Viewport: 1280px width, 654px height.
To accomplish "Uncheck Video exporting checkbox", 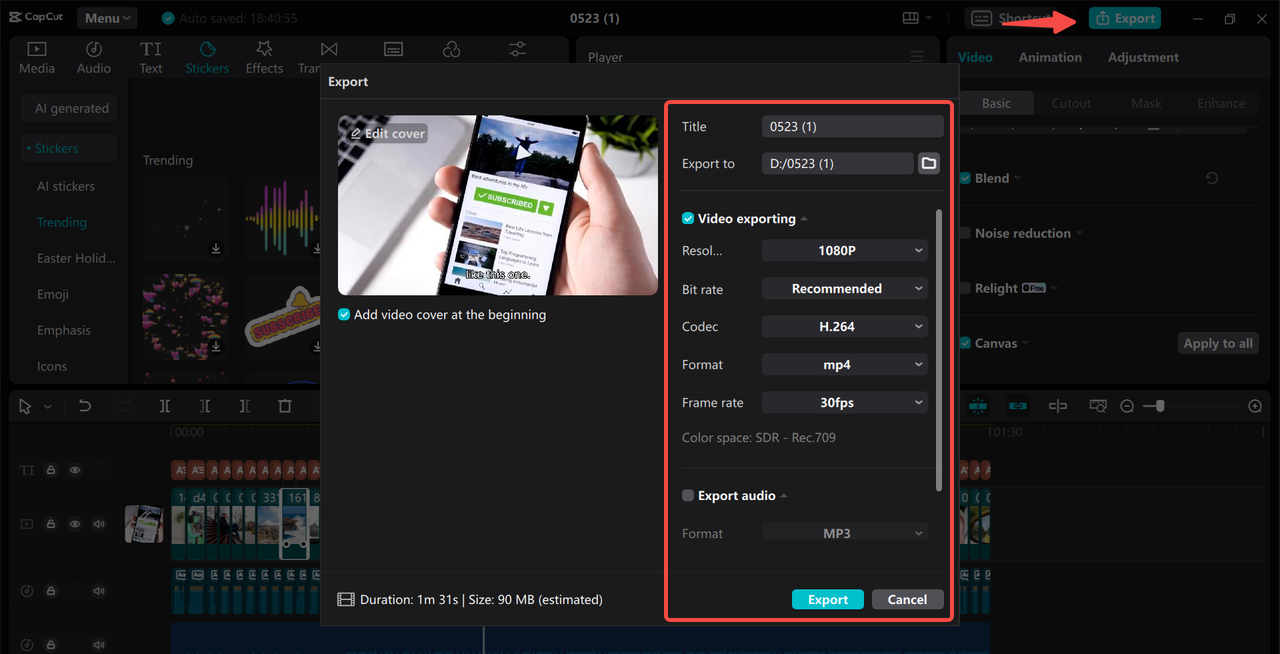I will click(688, 218).
